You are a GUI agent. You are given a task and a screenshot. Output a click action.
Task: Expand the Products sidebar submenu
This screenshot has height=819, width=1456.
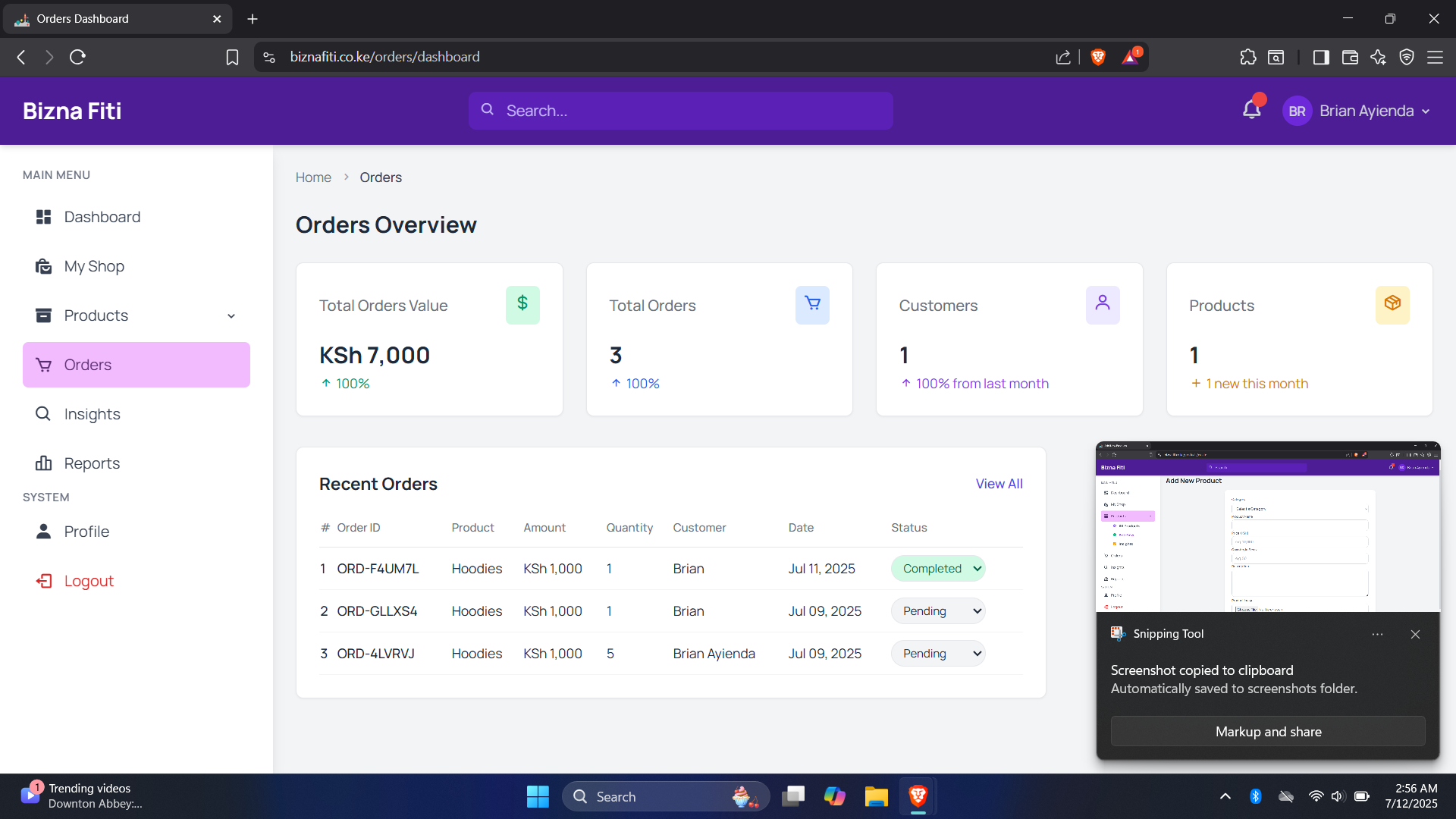(x=231, y=315)
